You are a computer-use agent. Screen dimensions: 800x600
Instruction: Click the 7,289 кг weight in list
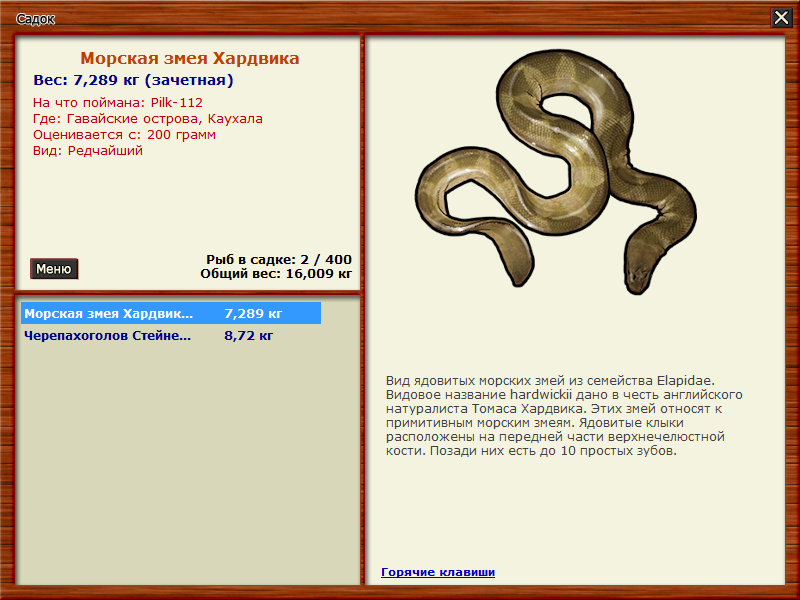(x=253, y=313)
